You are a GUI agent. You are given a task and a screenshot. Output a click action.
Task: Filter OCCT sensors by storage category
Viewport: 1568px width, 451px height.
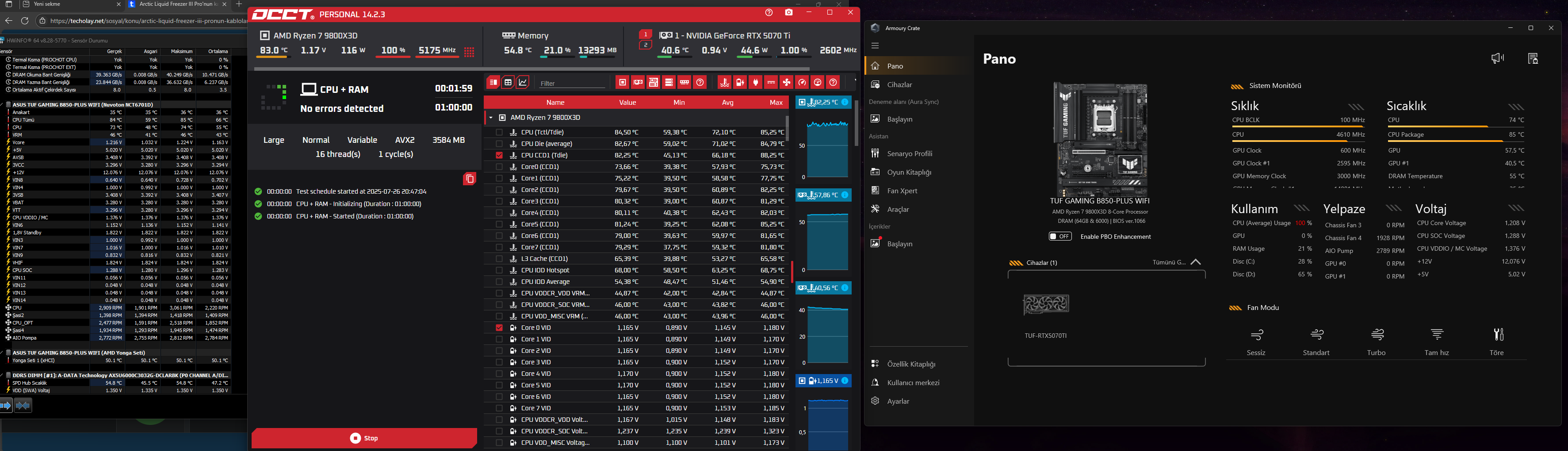click(x=669, y=82)
